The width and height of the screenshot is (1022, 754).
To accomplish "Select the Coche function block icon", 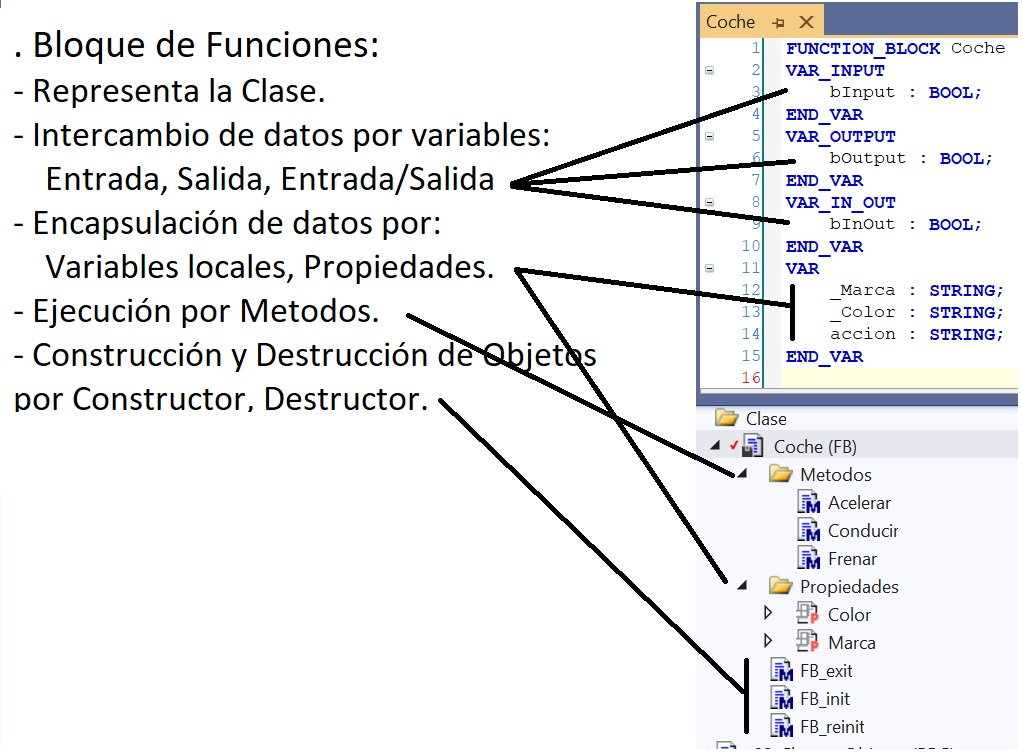I will click(750, 446).
